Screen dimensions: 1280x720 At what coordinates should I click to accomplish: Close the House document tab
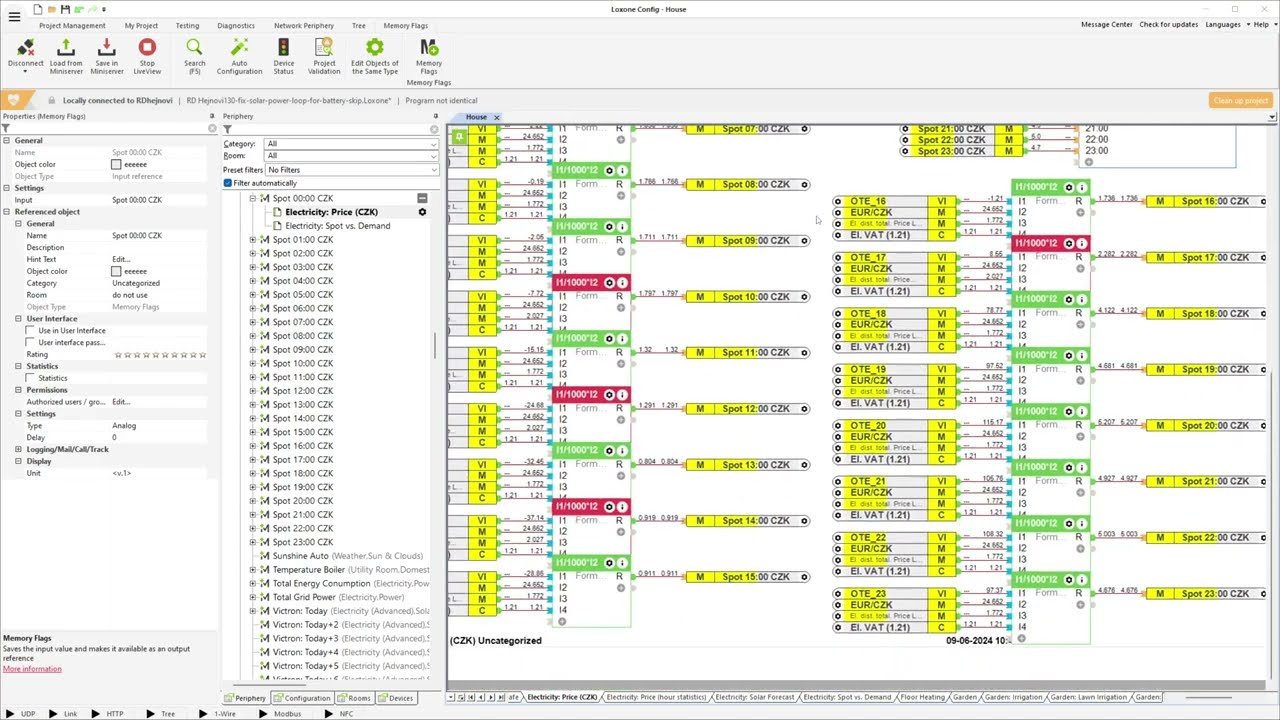496,117
